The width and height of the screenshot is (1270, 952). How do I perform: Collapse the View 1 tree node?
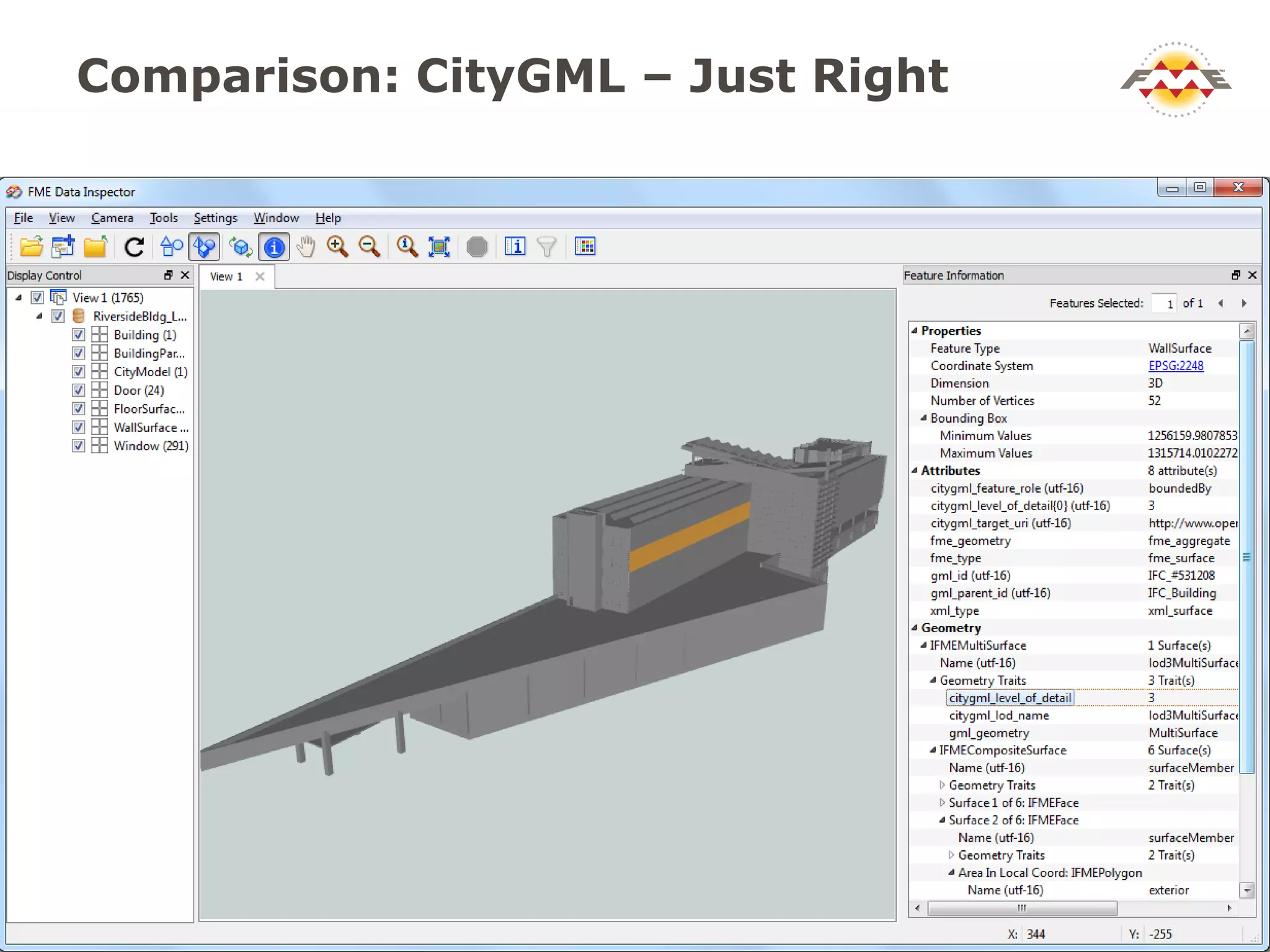point(19,297)
